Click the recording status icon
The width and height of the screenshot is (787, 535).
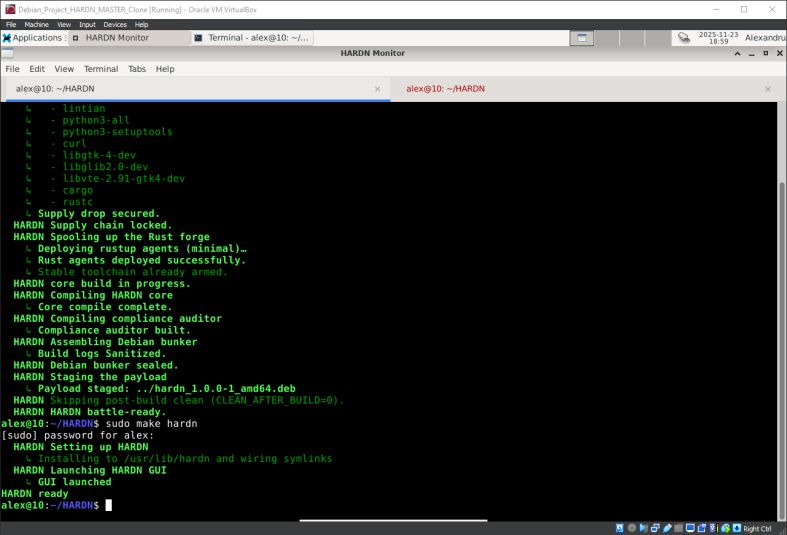(702, 528)
